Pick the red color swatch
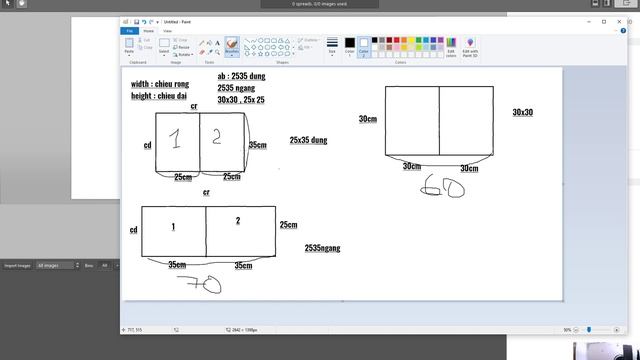 point(397,40)
